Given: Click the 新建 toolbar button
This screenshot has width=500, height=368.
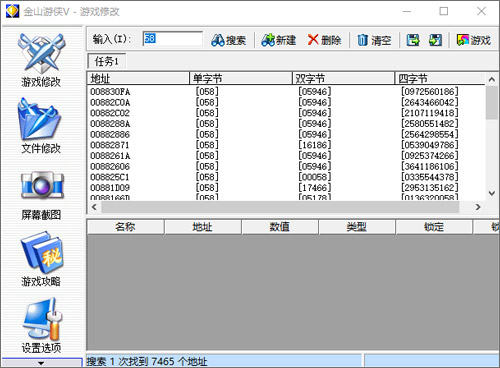Looking at the screenshot, I should pyautogui.click(x=279, y=40).
